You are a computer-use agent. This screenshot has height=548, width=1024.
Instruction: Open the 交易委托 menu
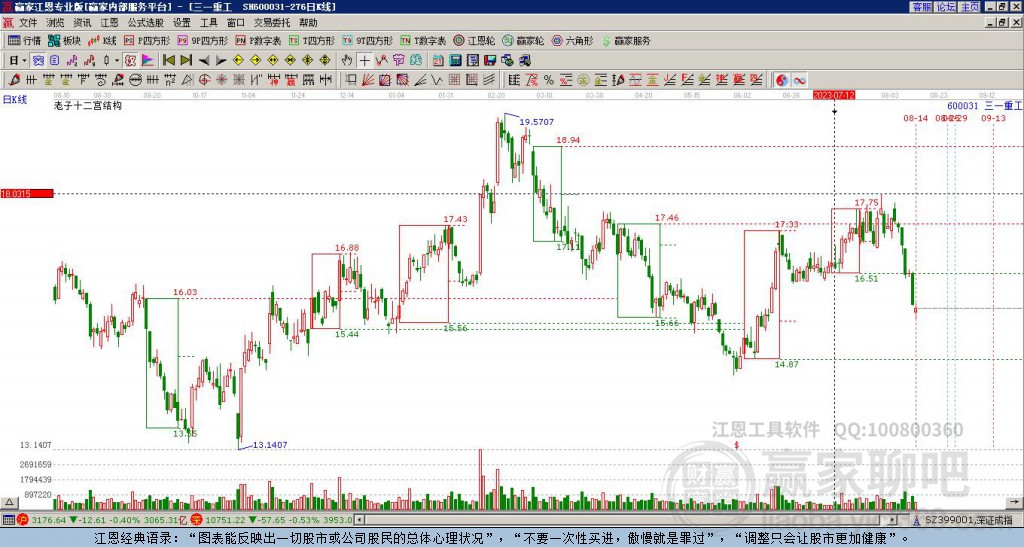pyautogui.click(x=272, y=23)
